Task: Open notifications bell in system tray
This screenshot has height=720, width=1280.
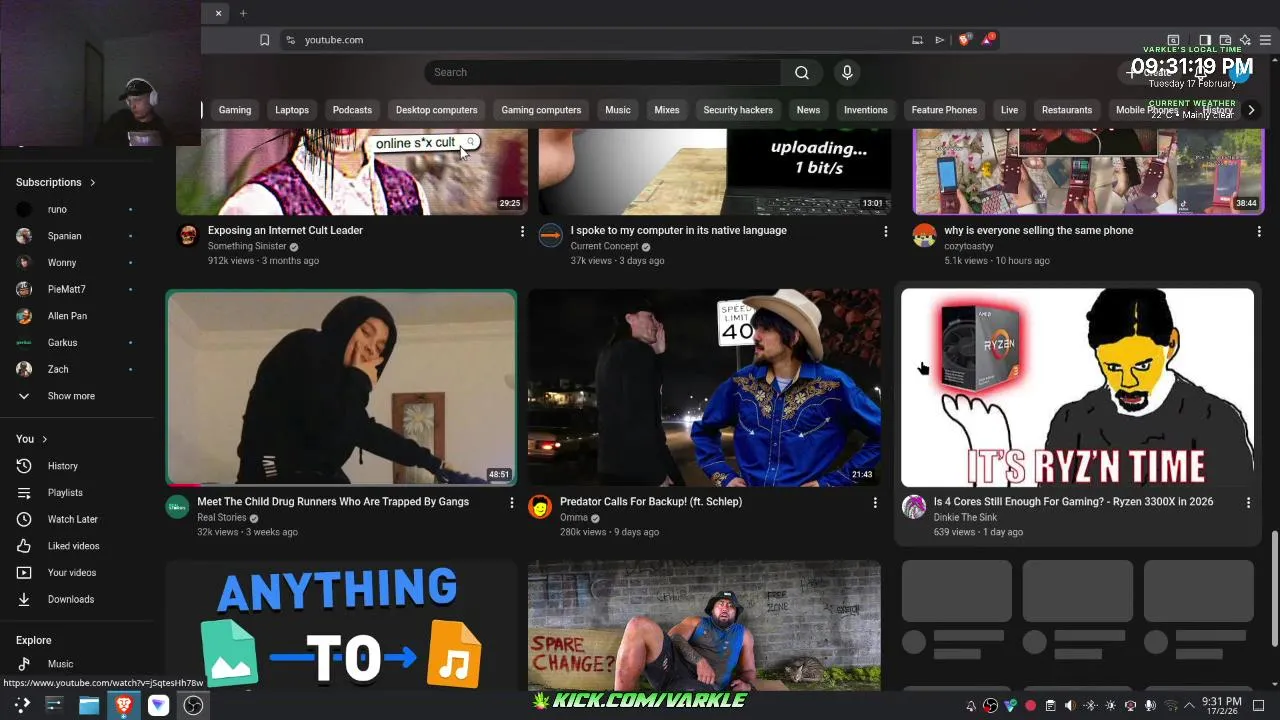Action: (x=971, y=706)
